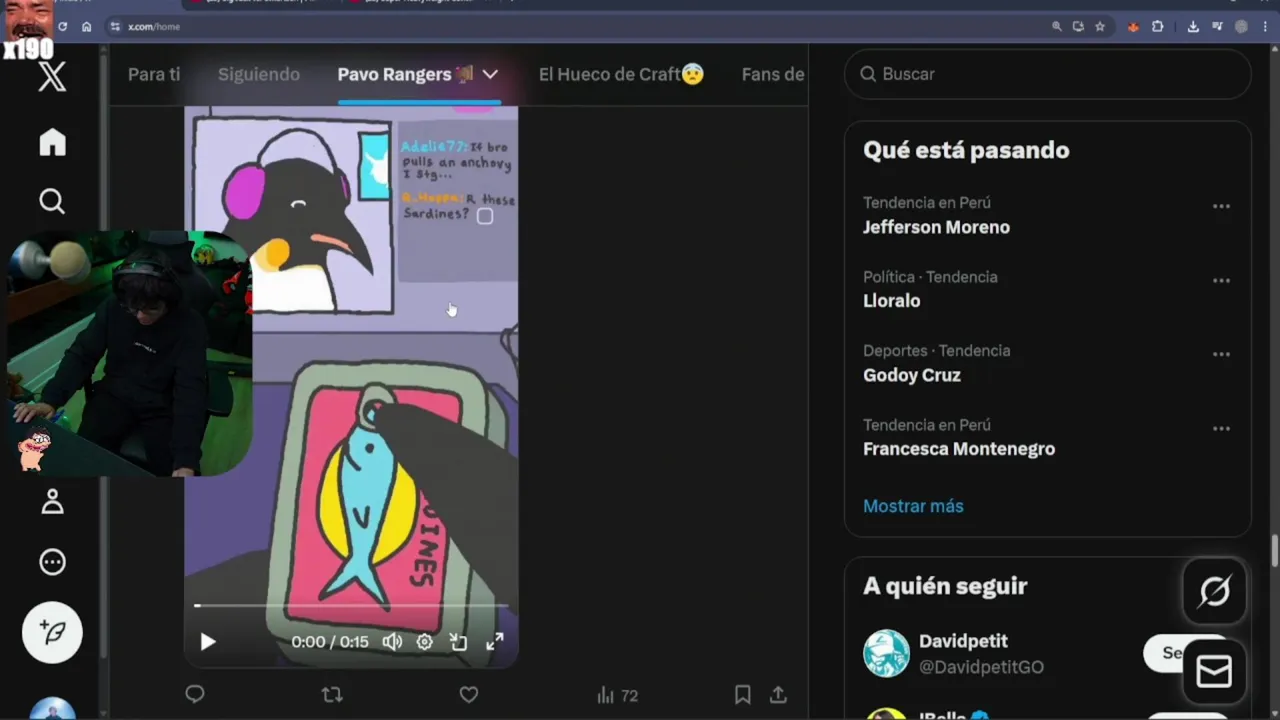
Task: Like the post with heart icon
Action: point(469,694)
